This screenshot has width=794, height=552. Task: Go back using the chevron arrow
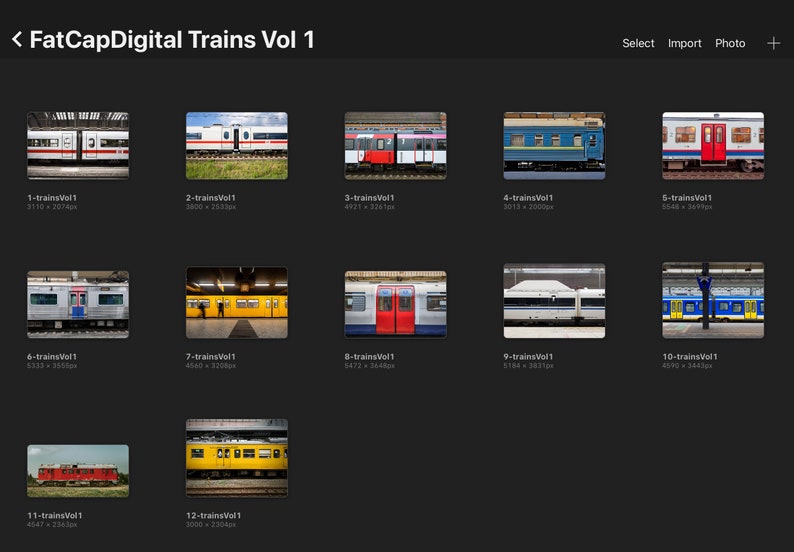coord(17,40)
